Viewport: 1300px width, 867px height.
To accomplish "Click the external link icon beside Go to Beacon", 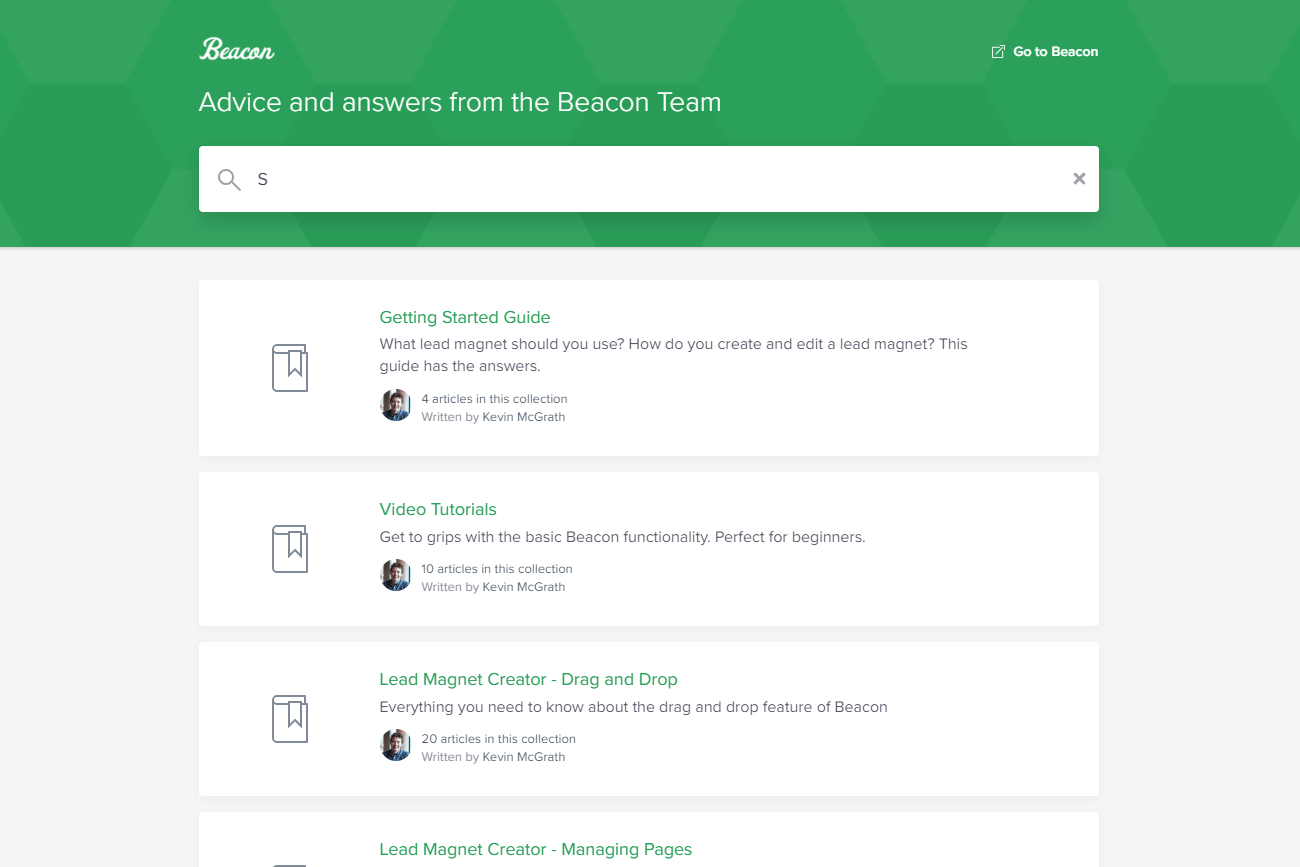I will pyautogui.click(x=998, y=52).
